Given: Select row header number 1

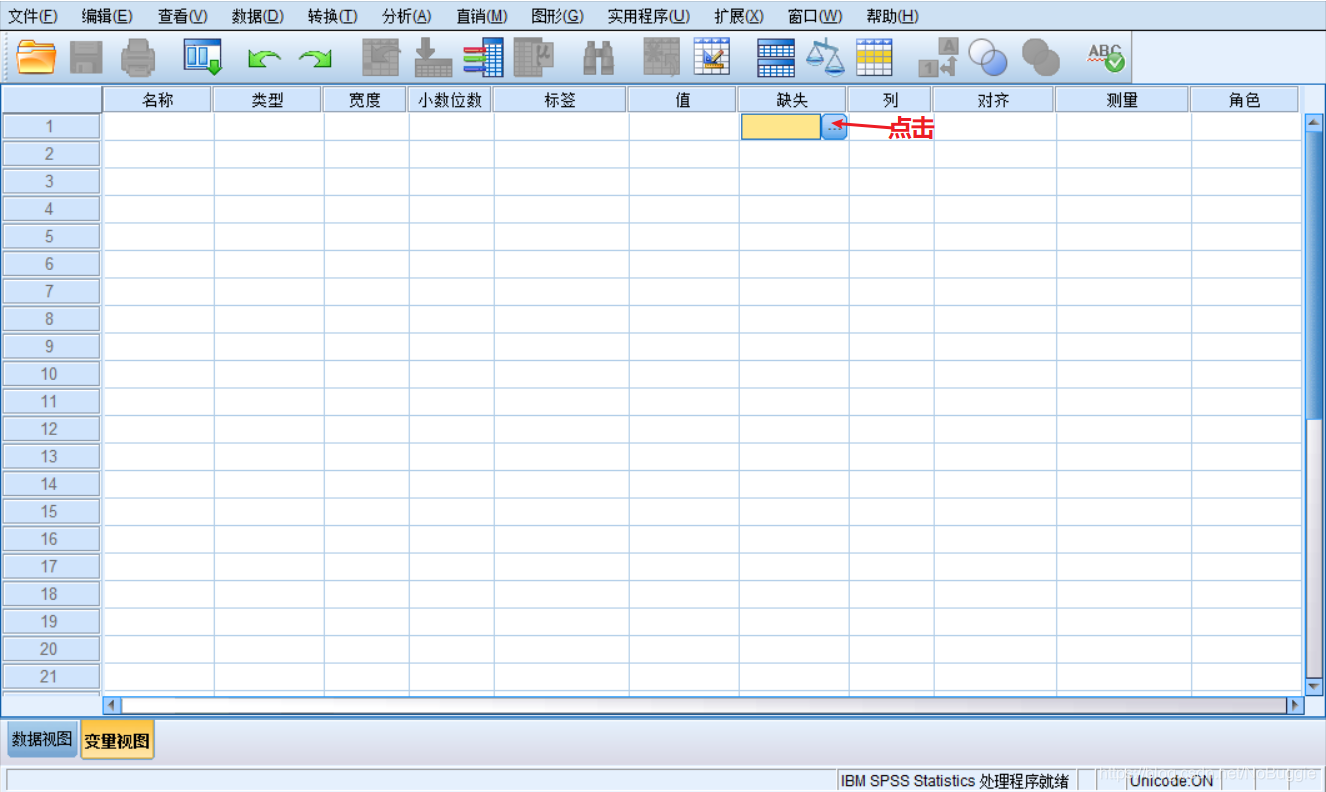Looking at the screenshot, I should (51, 127).
